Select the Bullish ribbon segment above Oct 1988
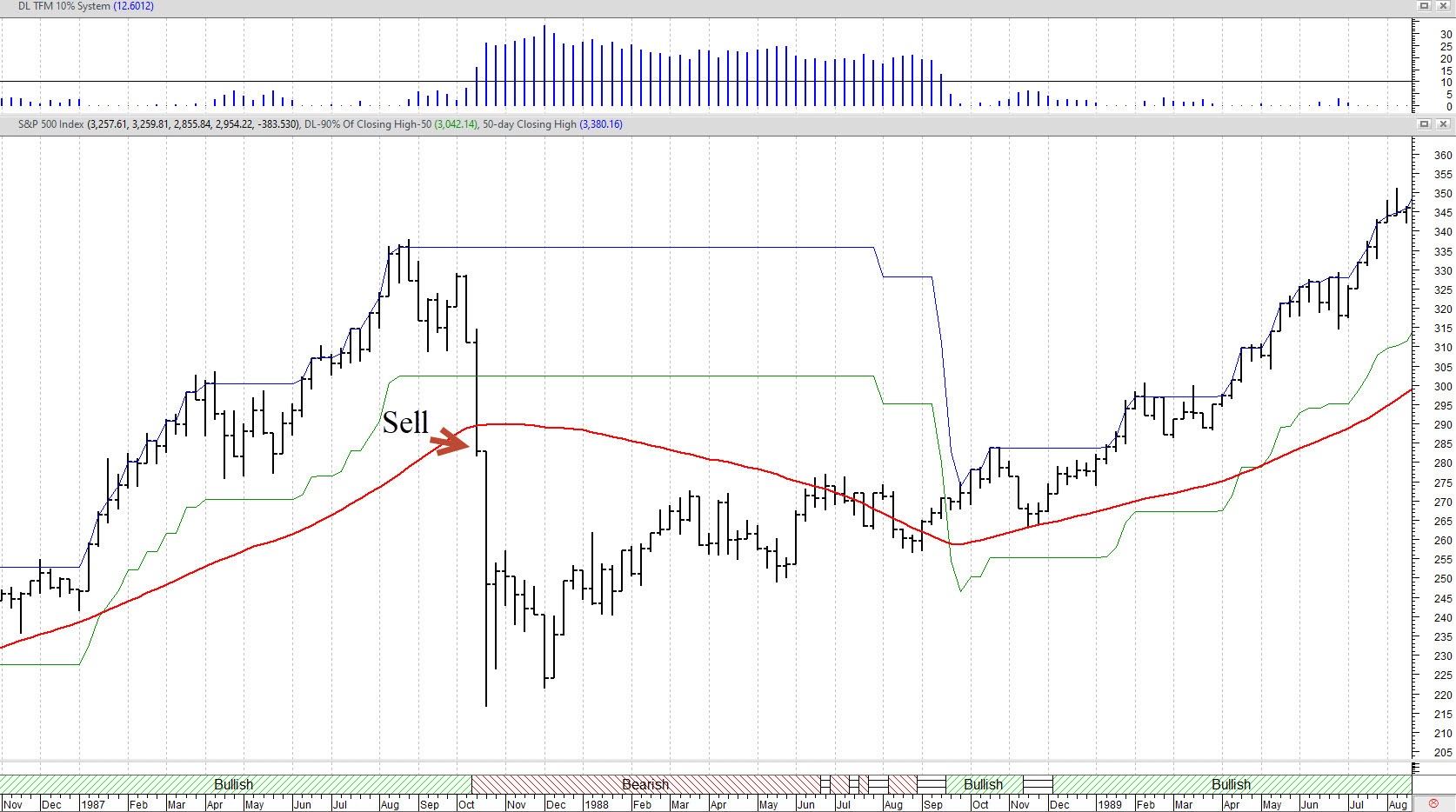This screenshot has height=812, width=1456. tap(984, 784)
